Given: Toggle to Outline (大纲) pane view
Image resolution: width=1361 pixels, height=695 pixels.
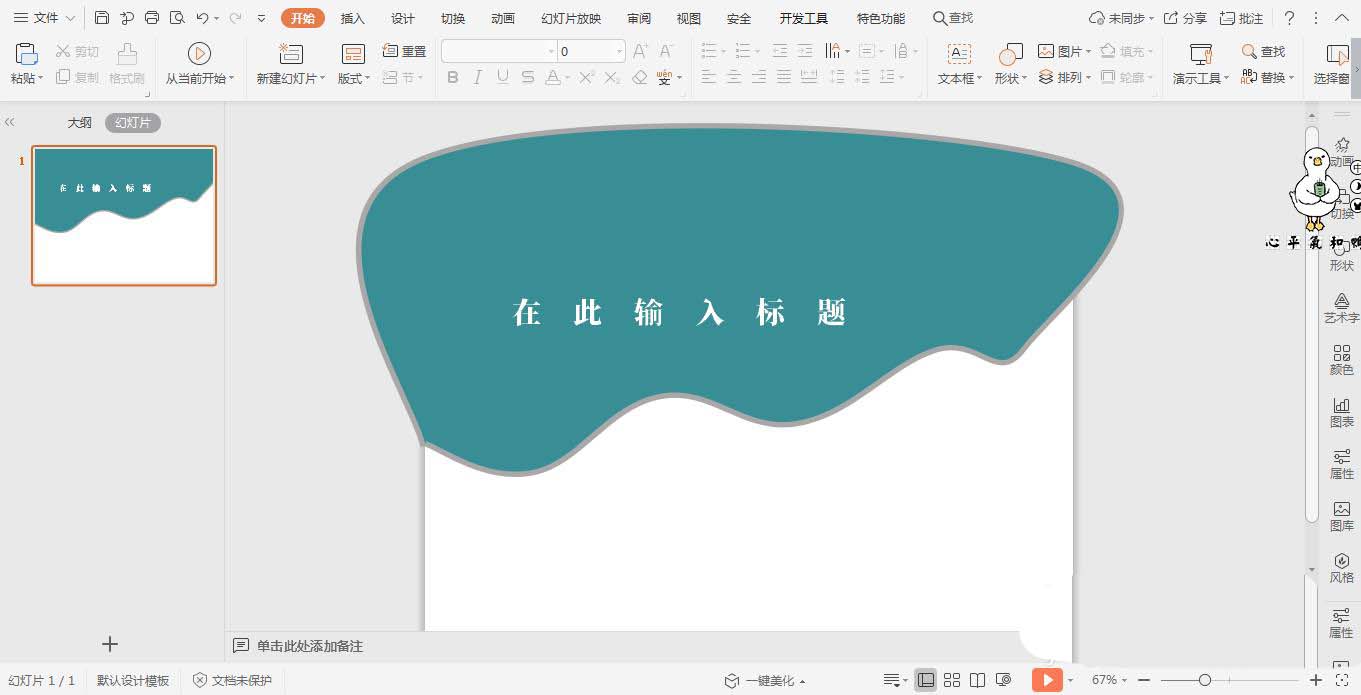Looking at the screenshot, I should click(x=79, y=123).
